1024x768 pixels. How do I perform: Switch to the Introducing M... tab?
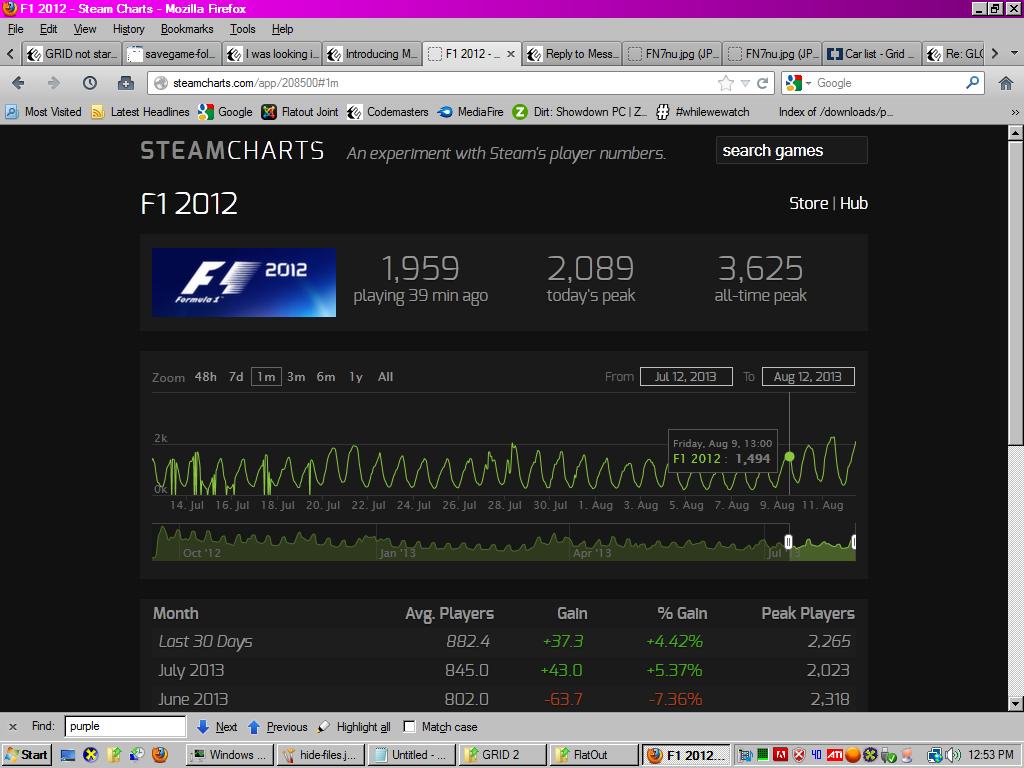click(372, 54)
